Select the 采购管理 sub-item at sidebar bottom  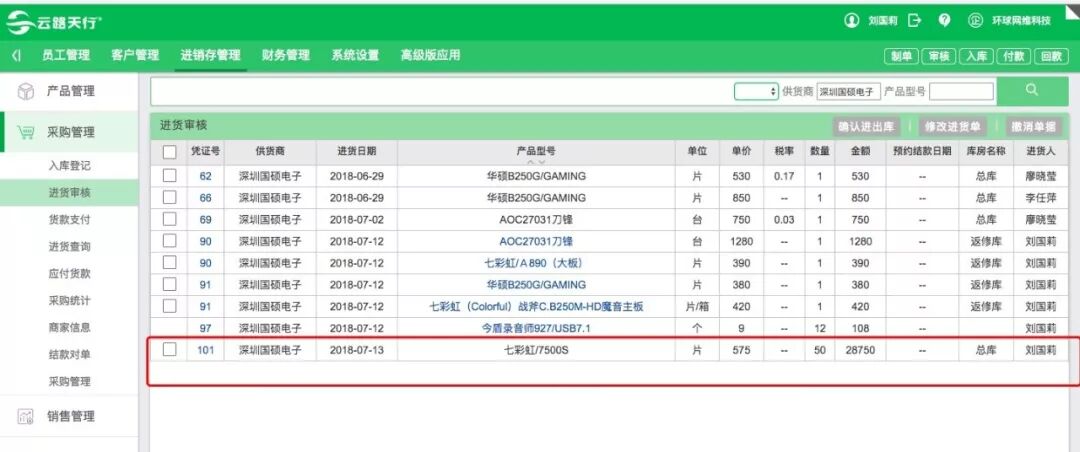click(70, 381)
